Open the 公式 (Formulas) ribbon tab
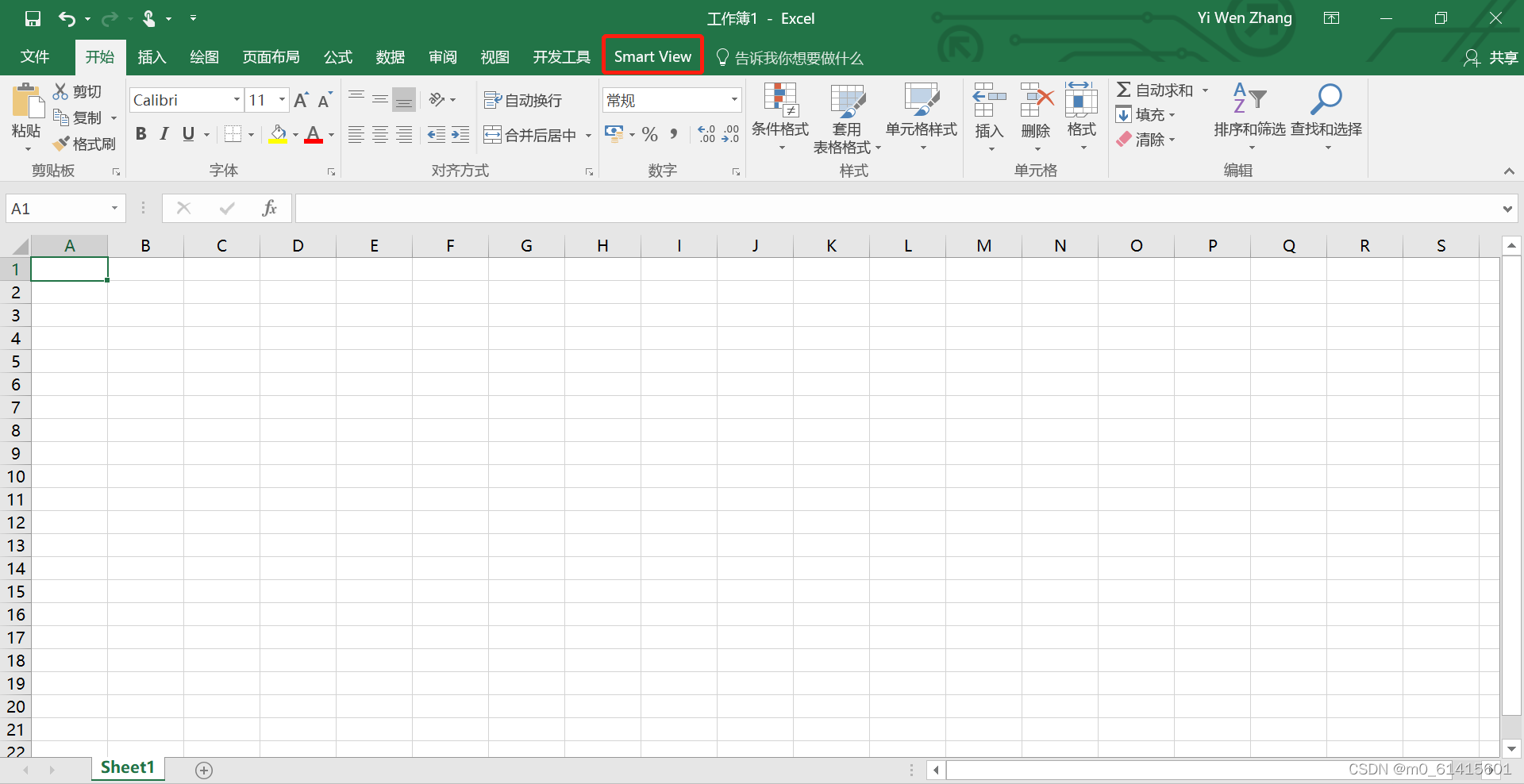 (337, 56)
